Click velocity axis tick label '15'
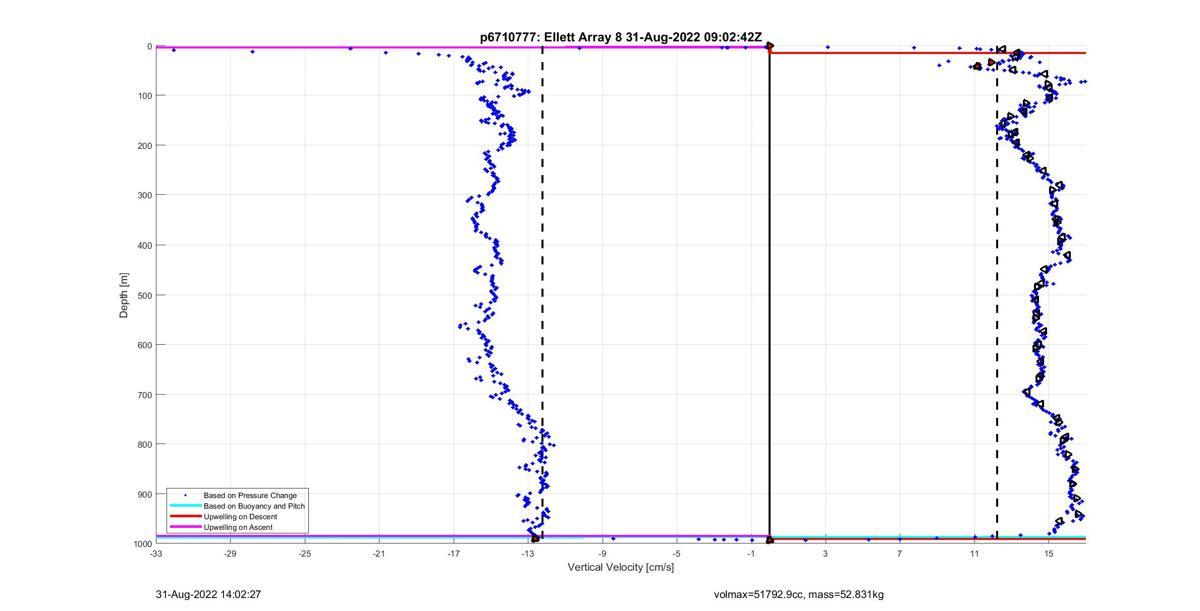The height and width of the screenshot is (611, 1200). click(1049, 553)
